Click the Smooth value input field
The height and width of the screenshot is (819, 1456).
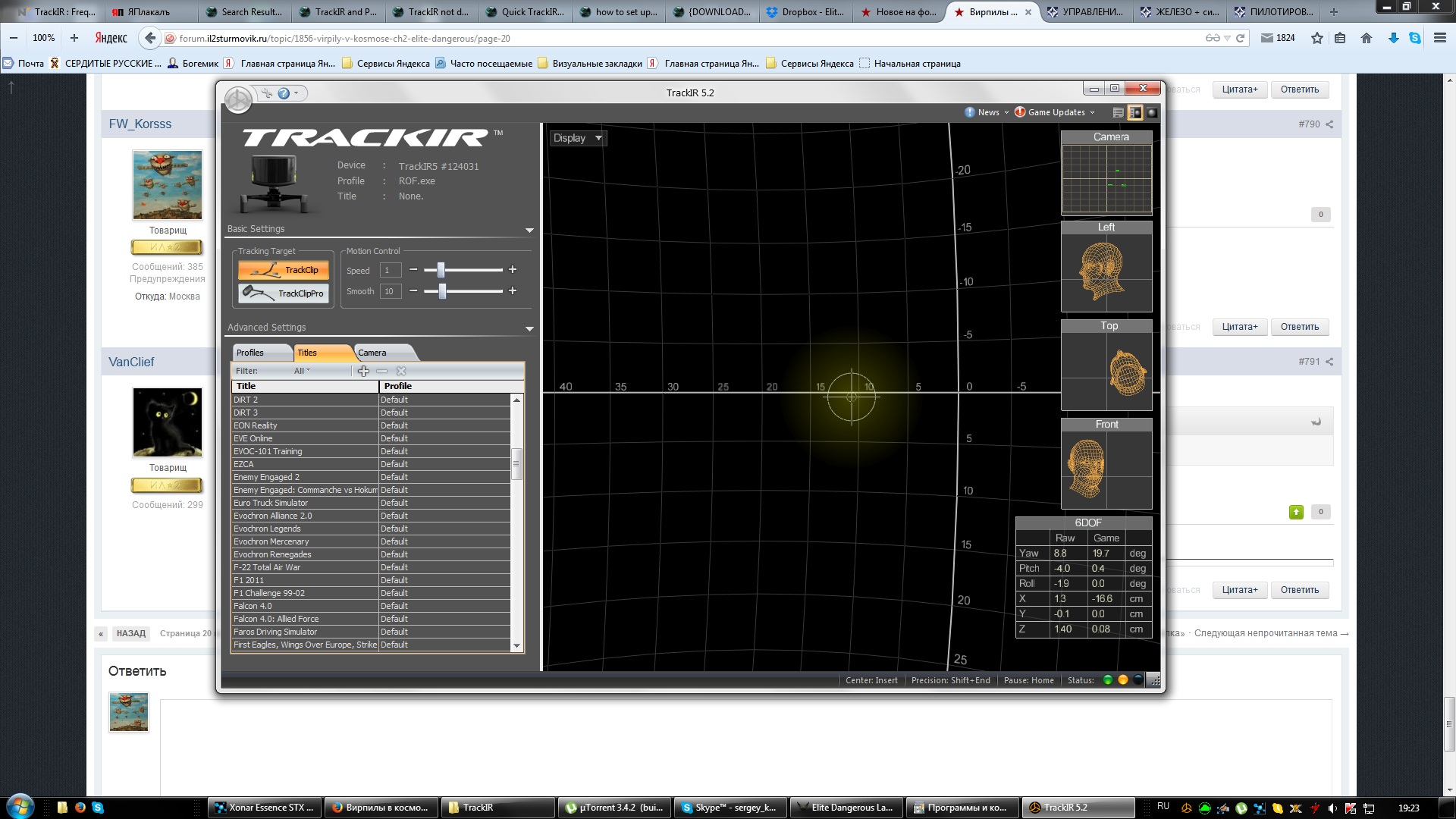pos(390,291)
